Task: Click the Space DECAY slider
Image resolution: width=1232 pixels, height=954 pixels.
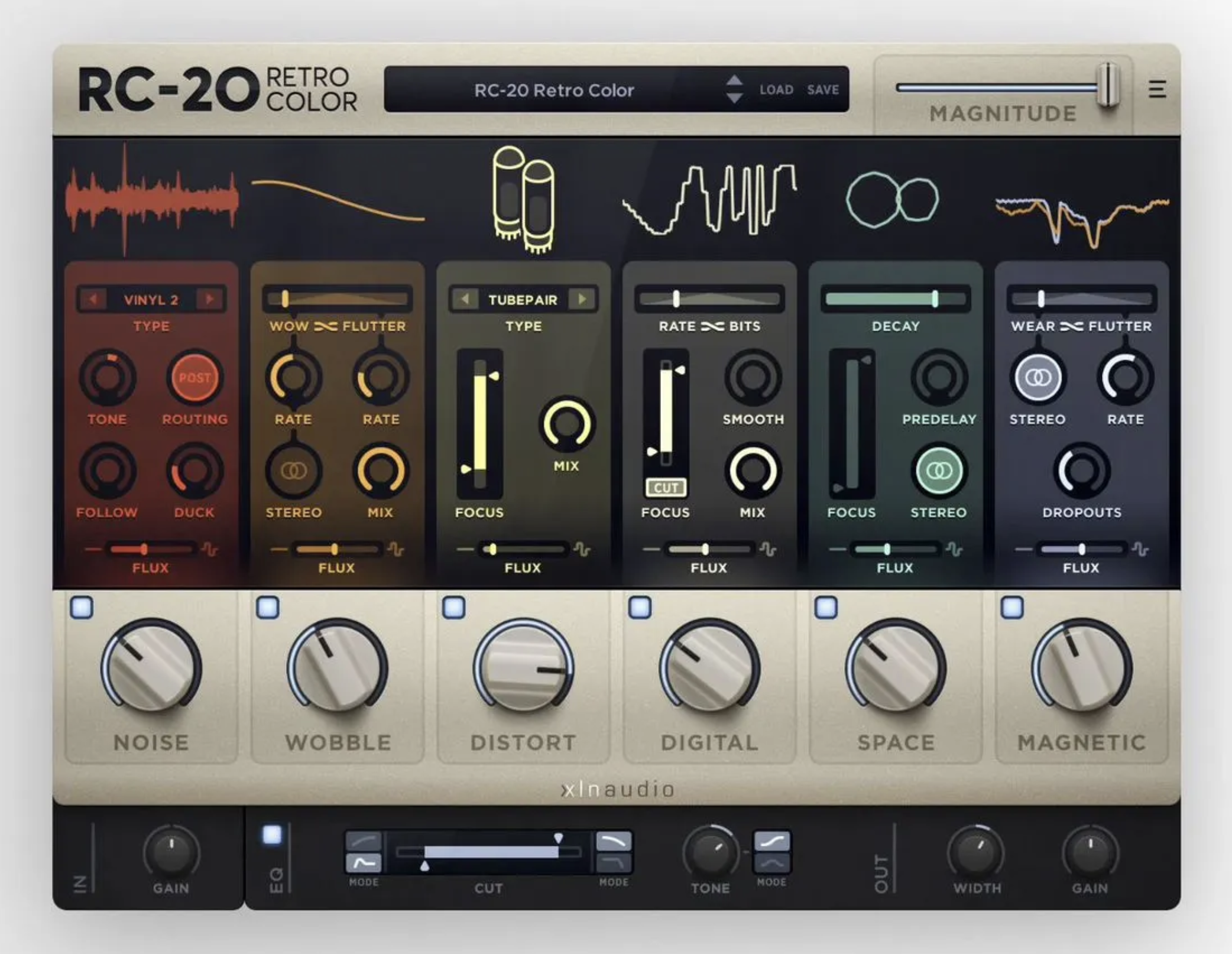Action: click(896, 299)
